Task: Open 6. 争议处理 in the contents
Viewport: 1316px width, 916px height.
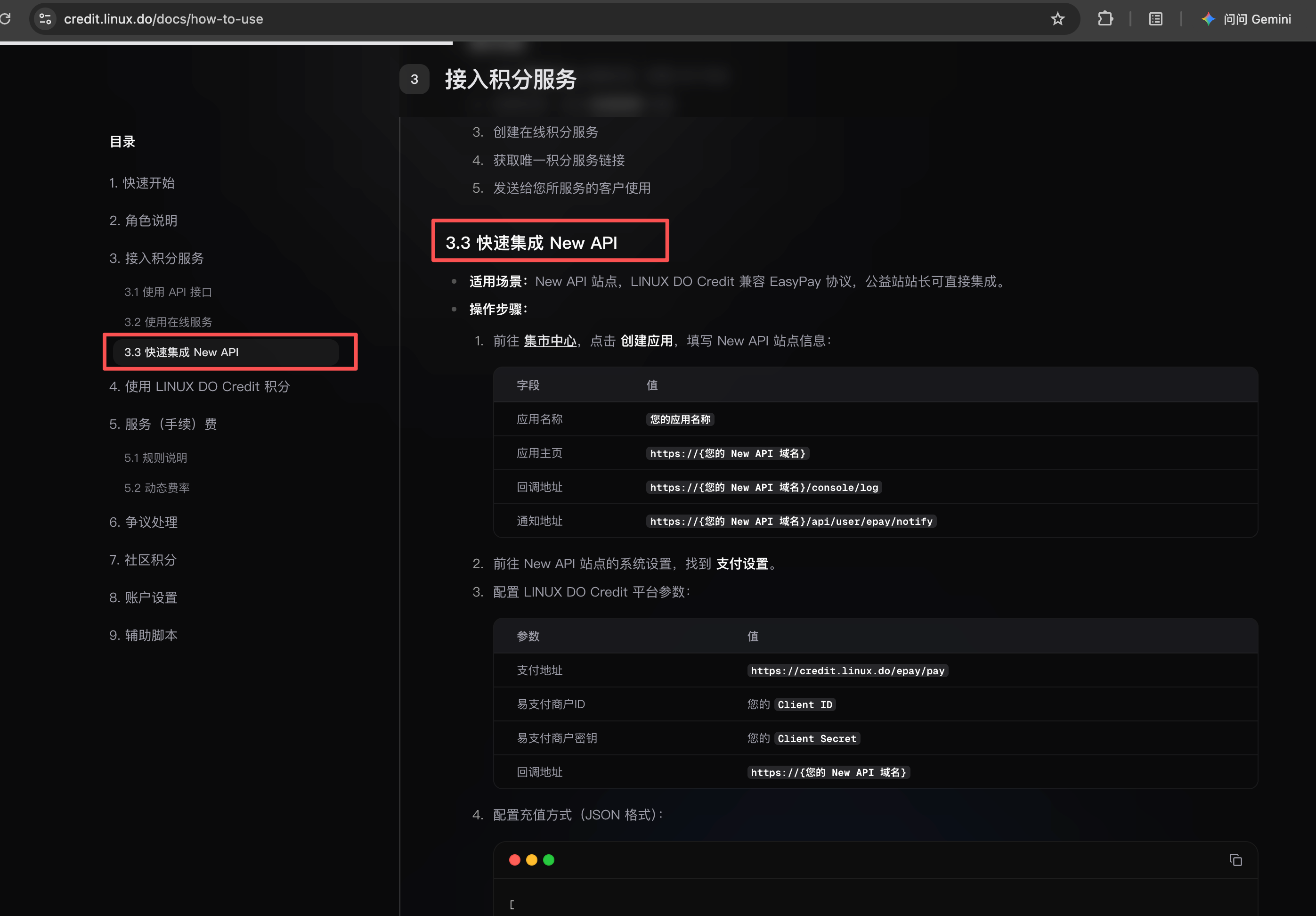Action: (143, 522)
